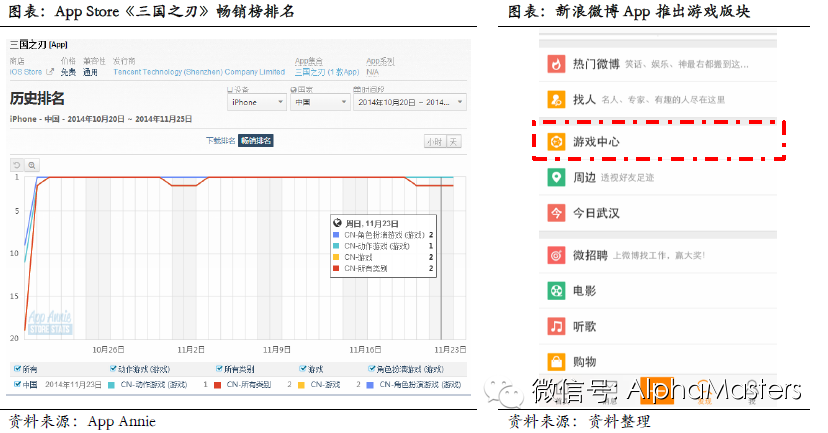828x433 pixels.
Task: Tap the 周边 location pin icon
Action: pos(556,177)
